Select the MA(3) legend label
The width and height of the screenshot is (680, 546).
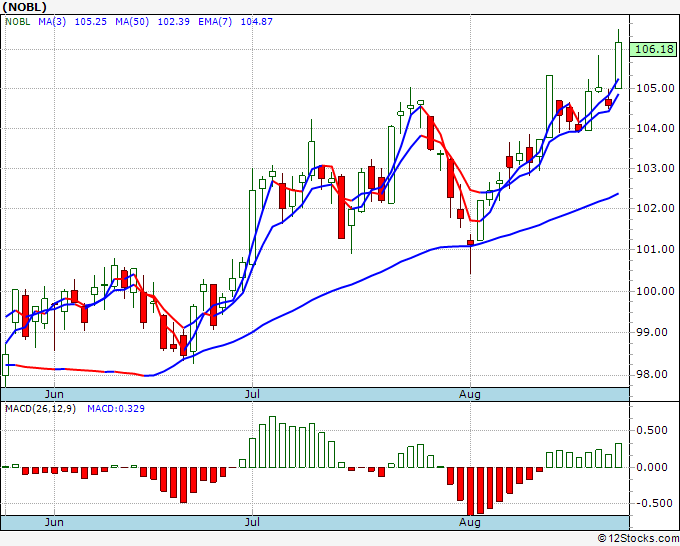tap(52, 22)
